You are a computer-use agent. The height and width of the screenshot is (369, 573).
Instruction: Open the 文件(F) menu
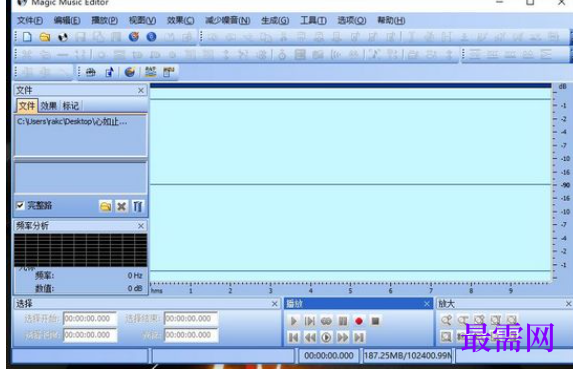[x=30, y=20]
